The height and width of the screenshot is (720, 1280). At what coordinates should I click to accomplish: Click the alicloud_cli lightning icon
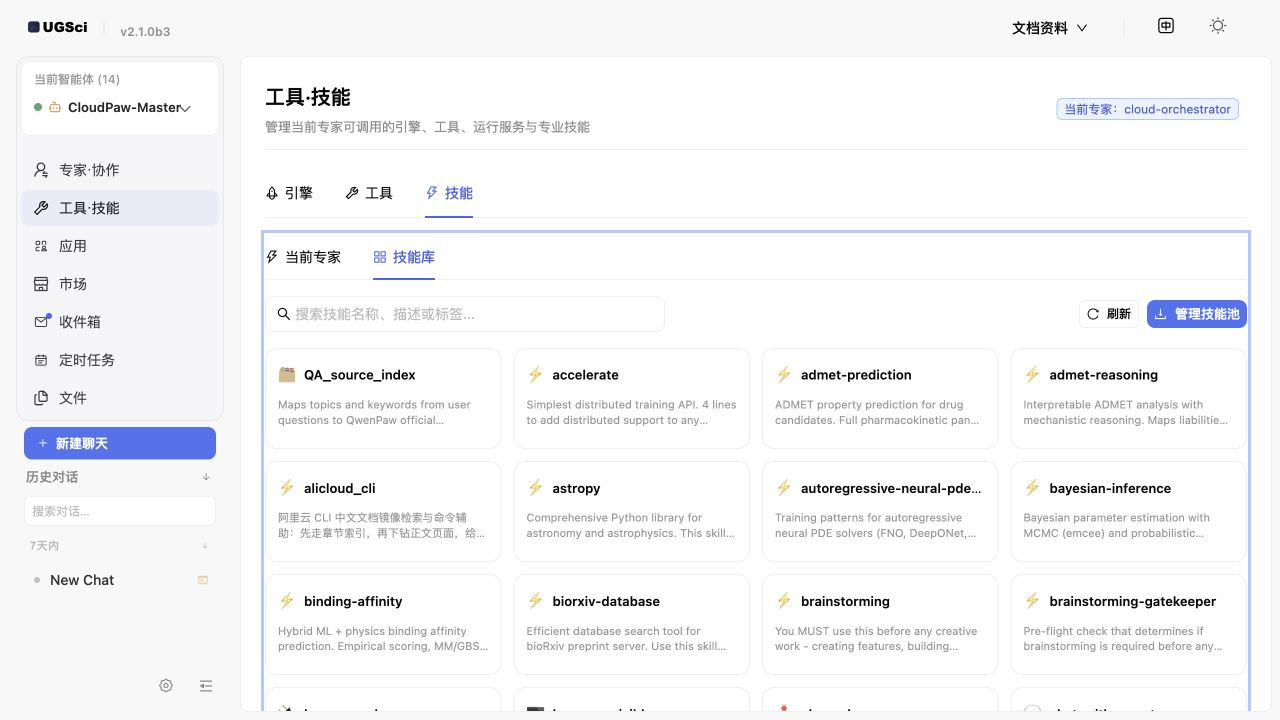coord(287,488)
